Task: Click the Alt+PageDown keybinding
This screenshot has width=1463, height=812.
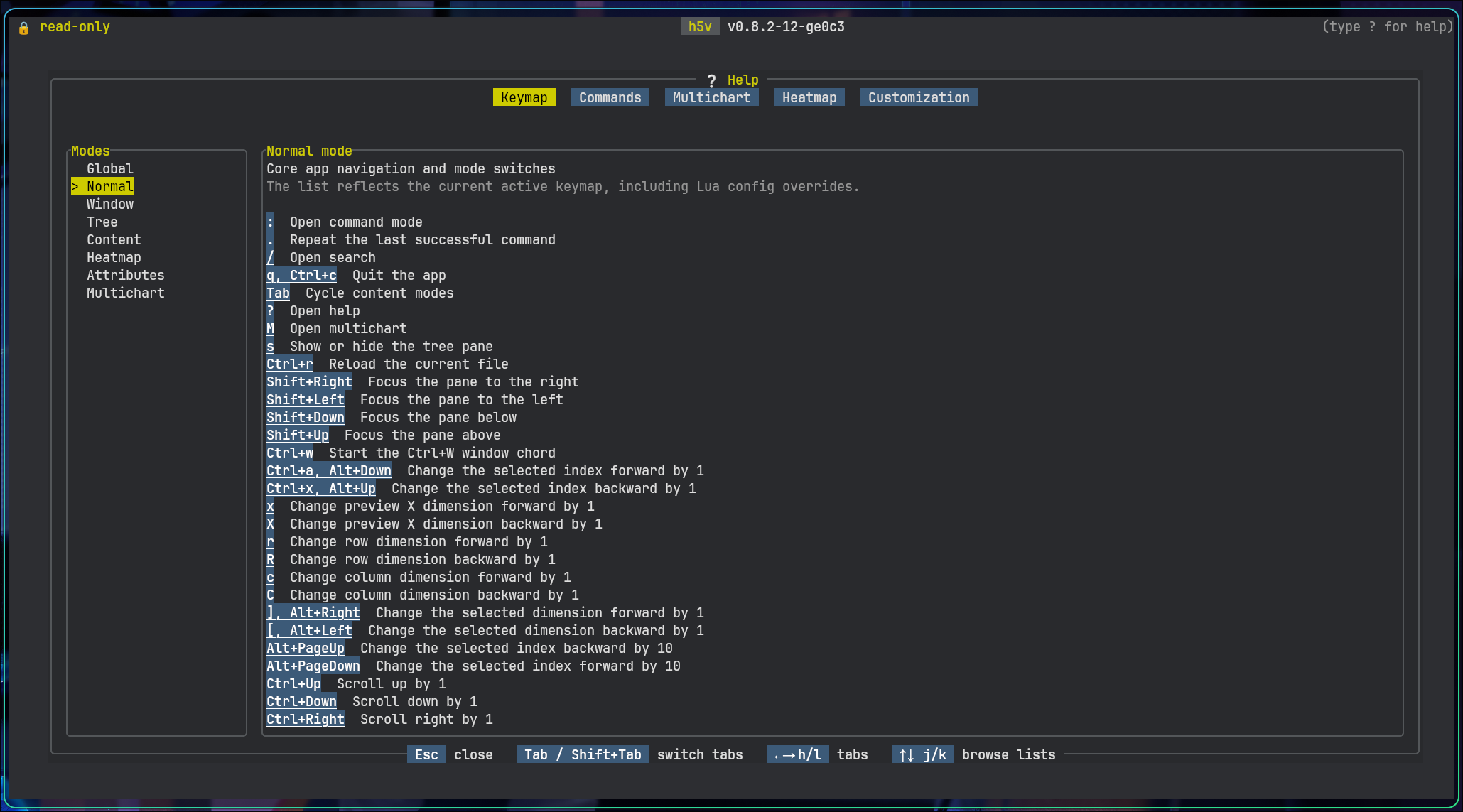Action: click(x=313, y=666)
